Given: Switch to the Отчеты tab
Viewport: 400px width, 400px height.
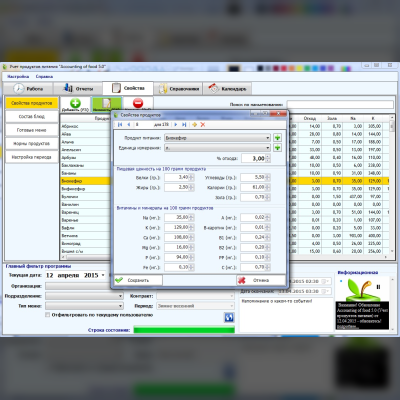Looking at the screenshot, I should point(78,89).
